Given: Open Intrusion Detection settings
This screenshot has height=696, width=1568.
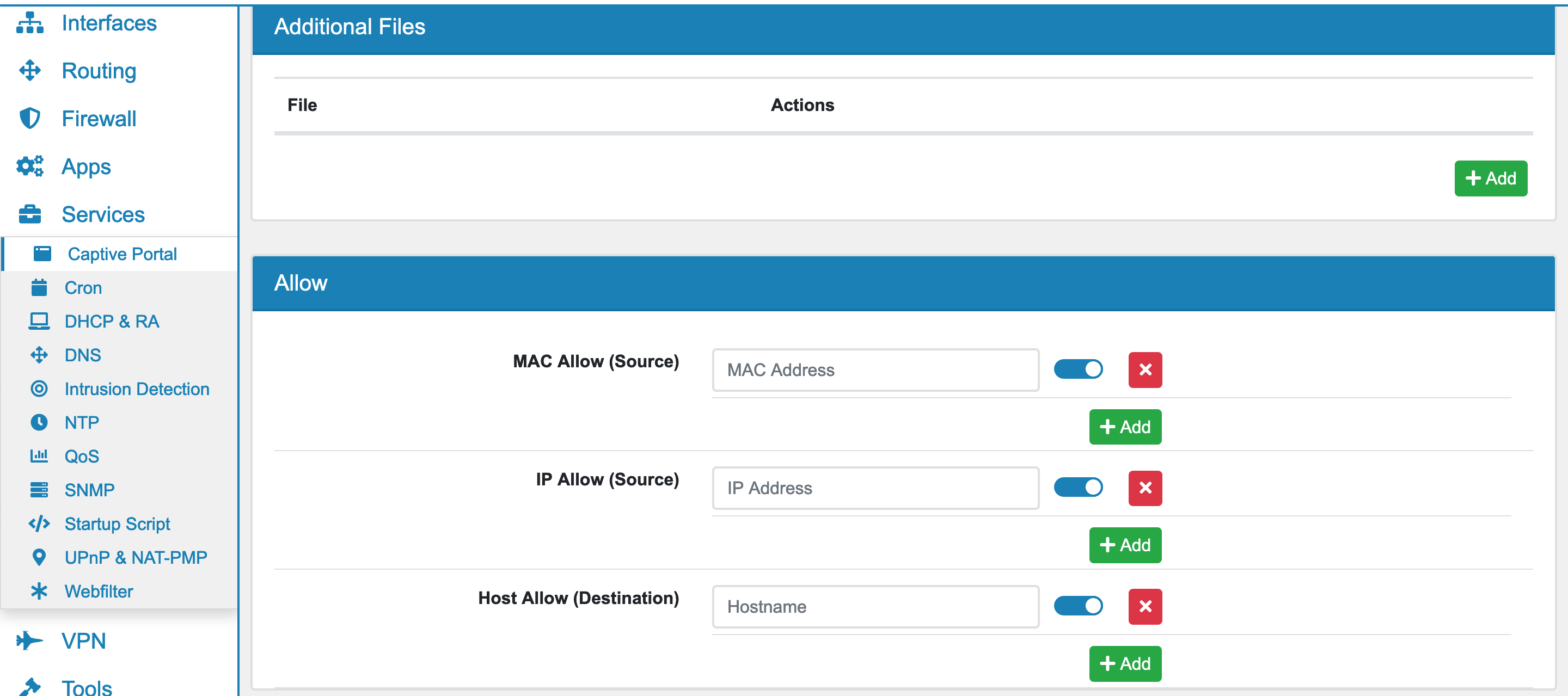Looking at the screenshot, I should [x=137, y=389].
